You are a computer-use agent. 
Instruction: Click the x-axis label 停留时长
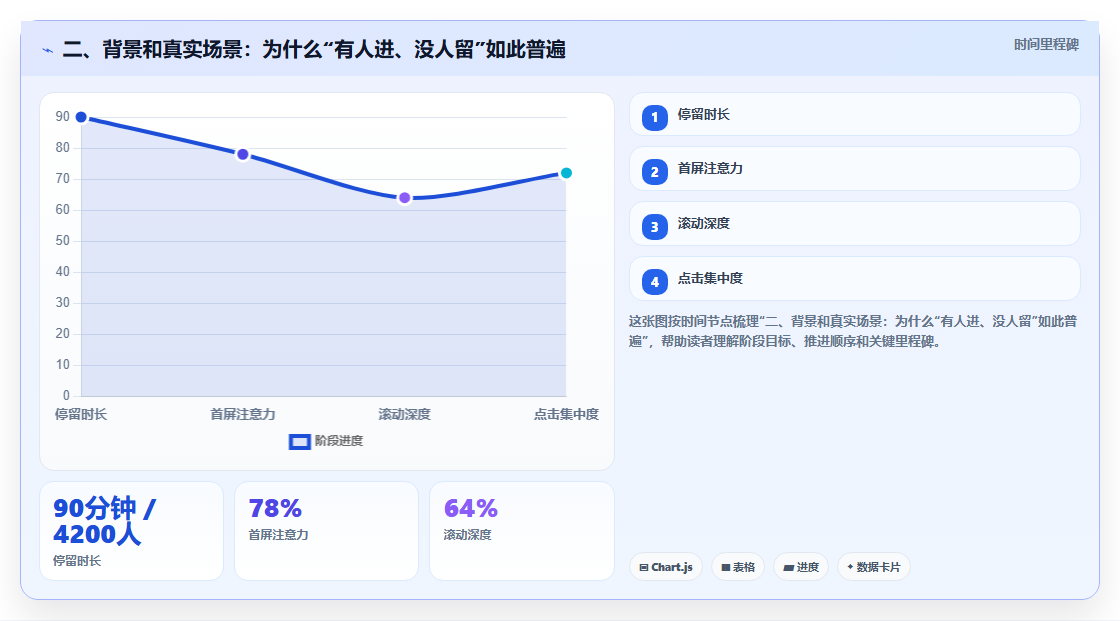point(81,414)
